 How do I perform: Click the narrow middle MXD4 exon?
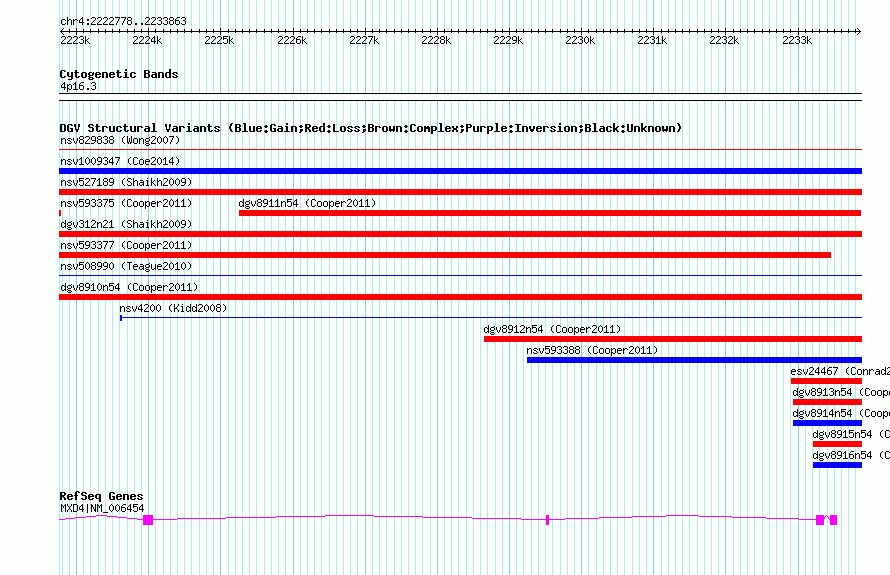(x=547, y=520)
